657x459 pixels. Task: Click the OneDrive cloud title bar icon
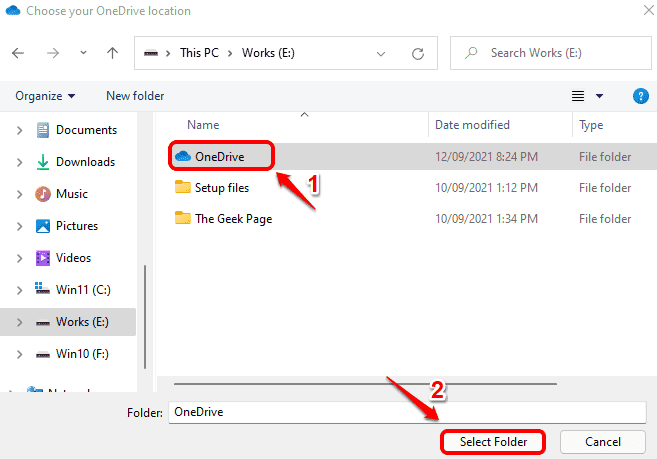13,10
